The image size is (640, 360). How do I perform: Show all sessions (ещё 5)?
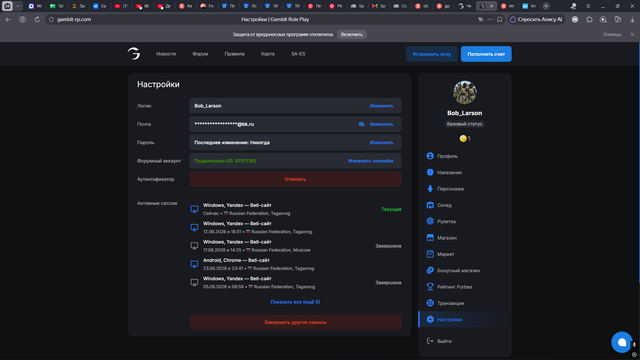pos(295,302)
